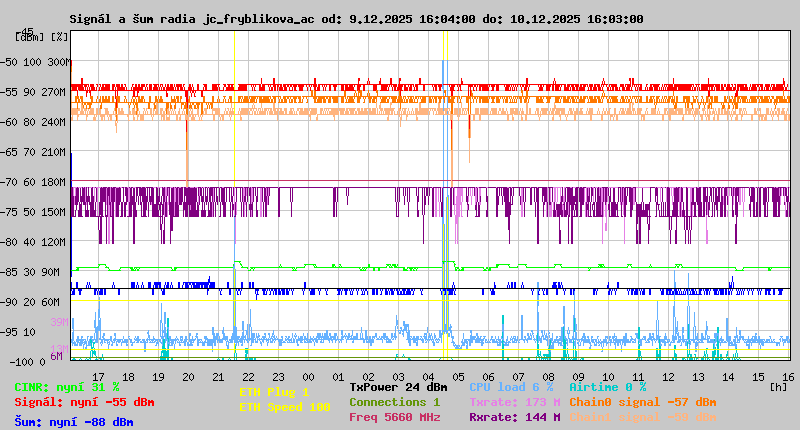
Task: Click the '[dBm] [%]' axis units label
Action: click(41, 37)
